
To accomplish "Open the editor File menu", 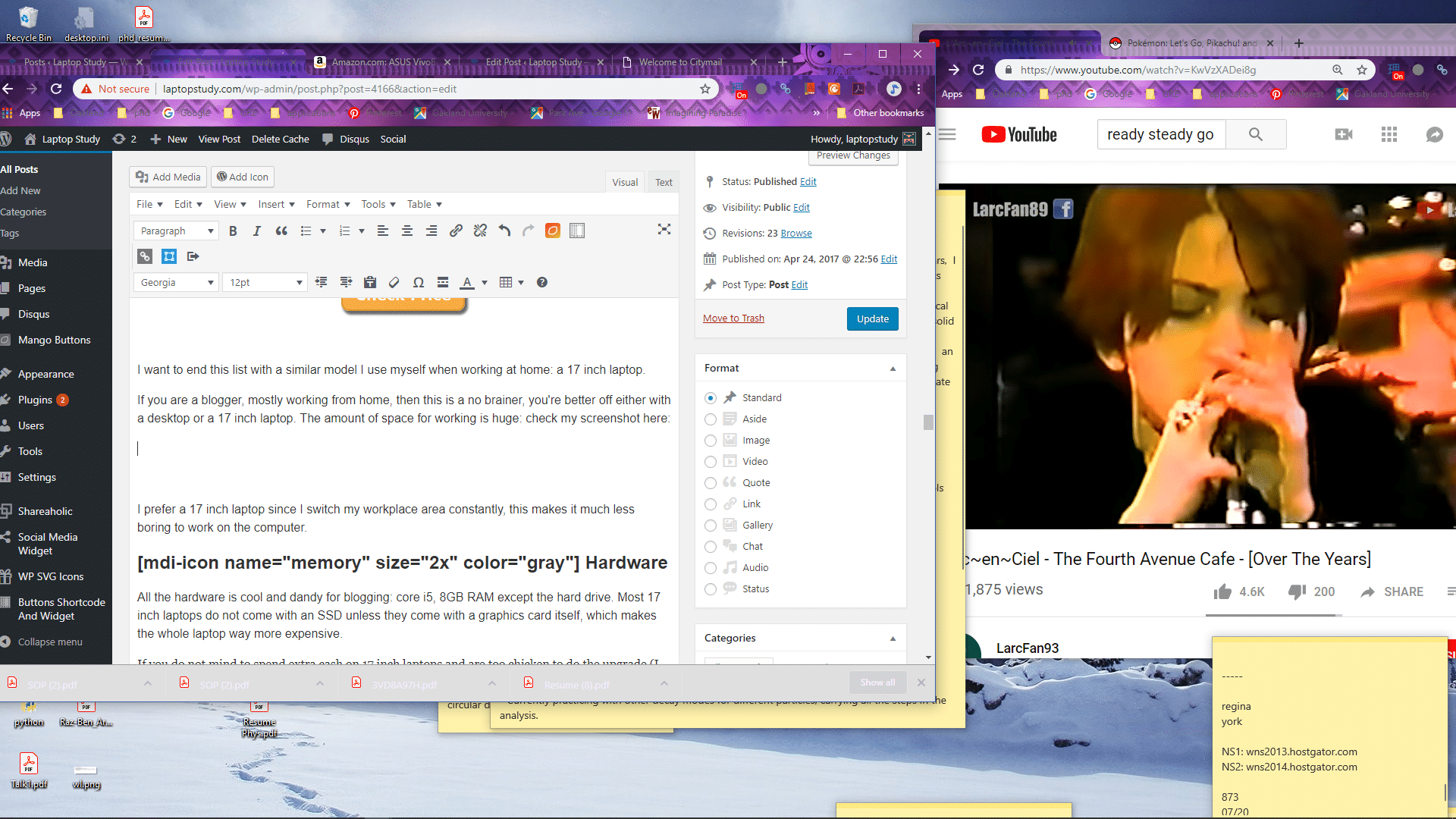I will tap(149, 205).
